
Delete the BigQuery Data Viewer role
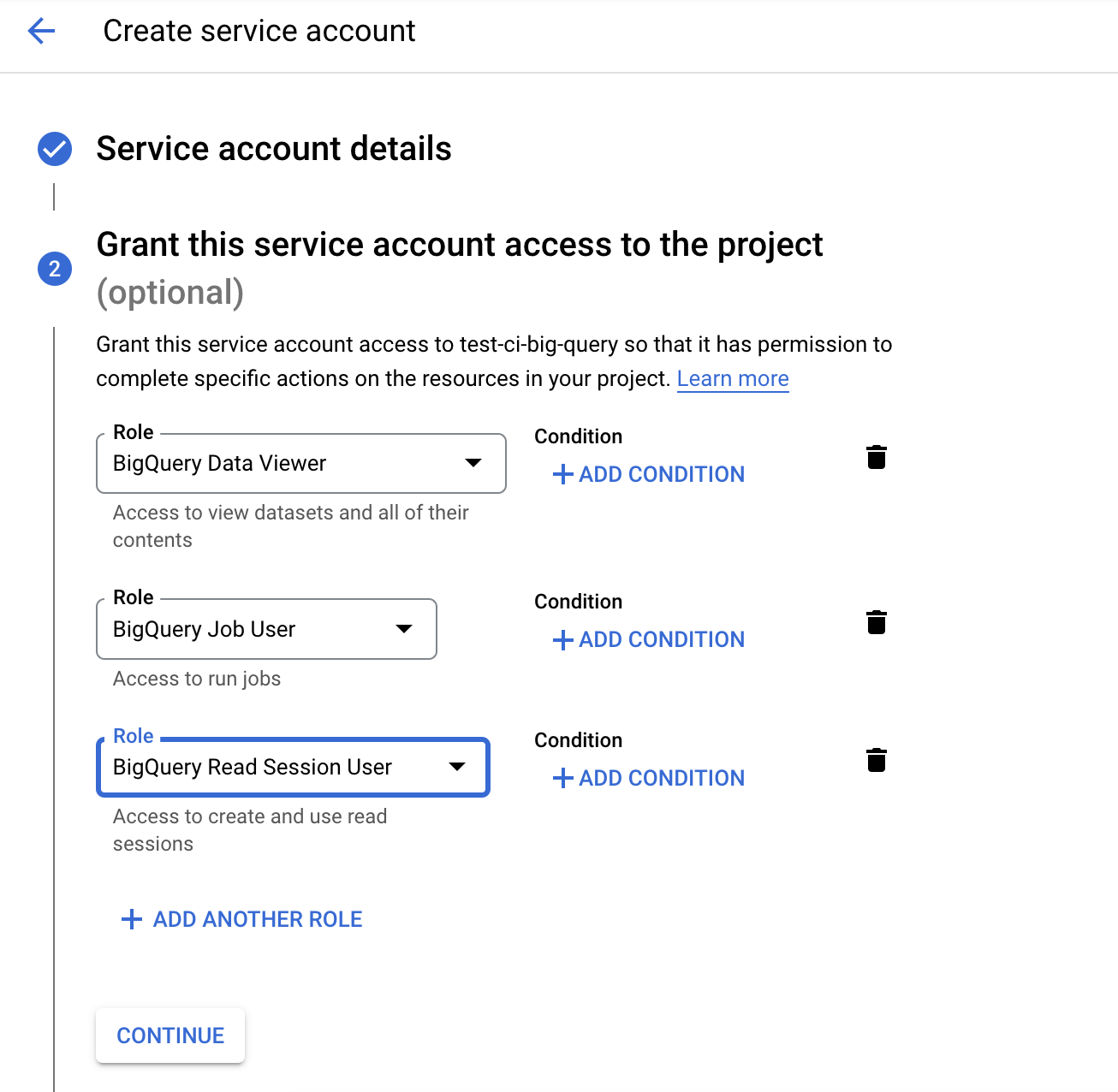[x=876, y=457]
